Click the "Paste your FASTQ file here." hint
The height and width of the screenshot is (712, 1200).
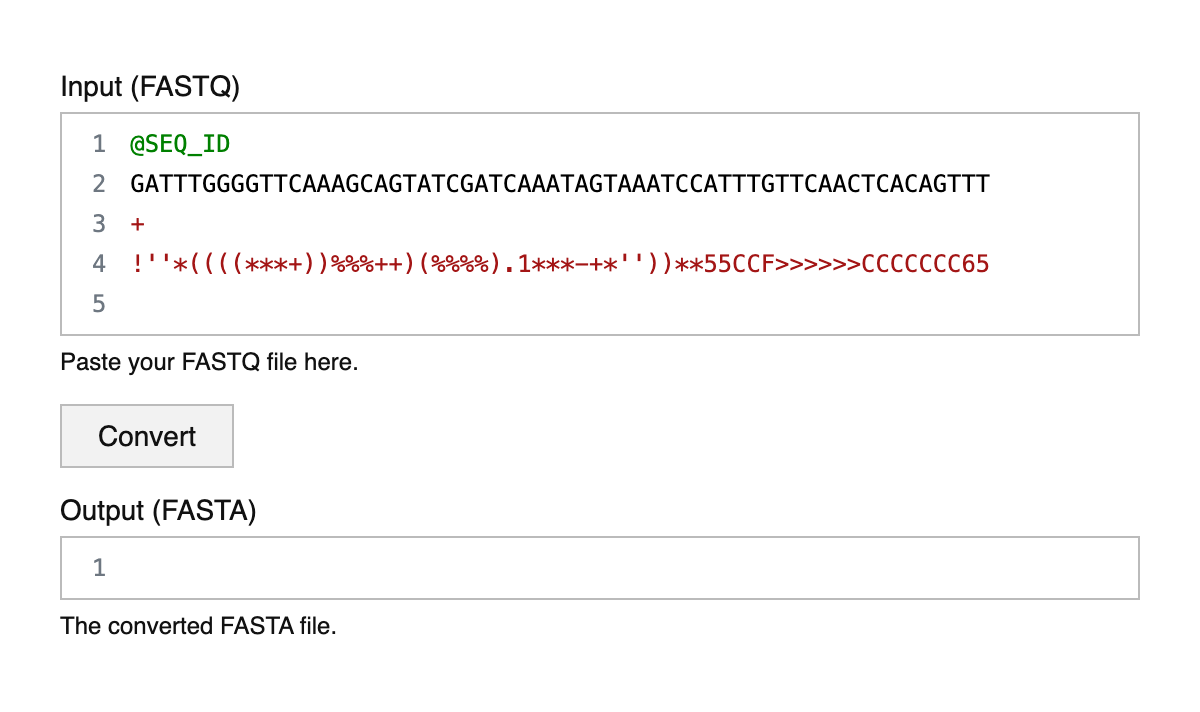(209, 362)
